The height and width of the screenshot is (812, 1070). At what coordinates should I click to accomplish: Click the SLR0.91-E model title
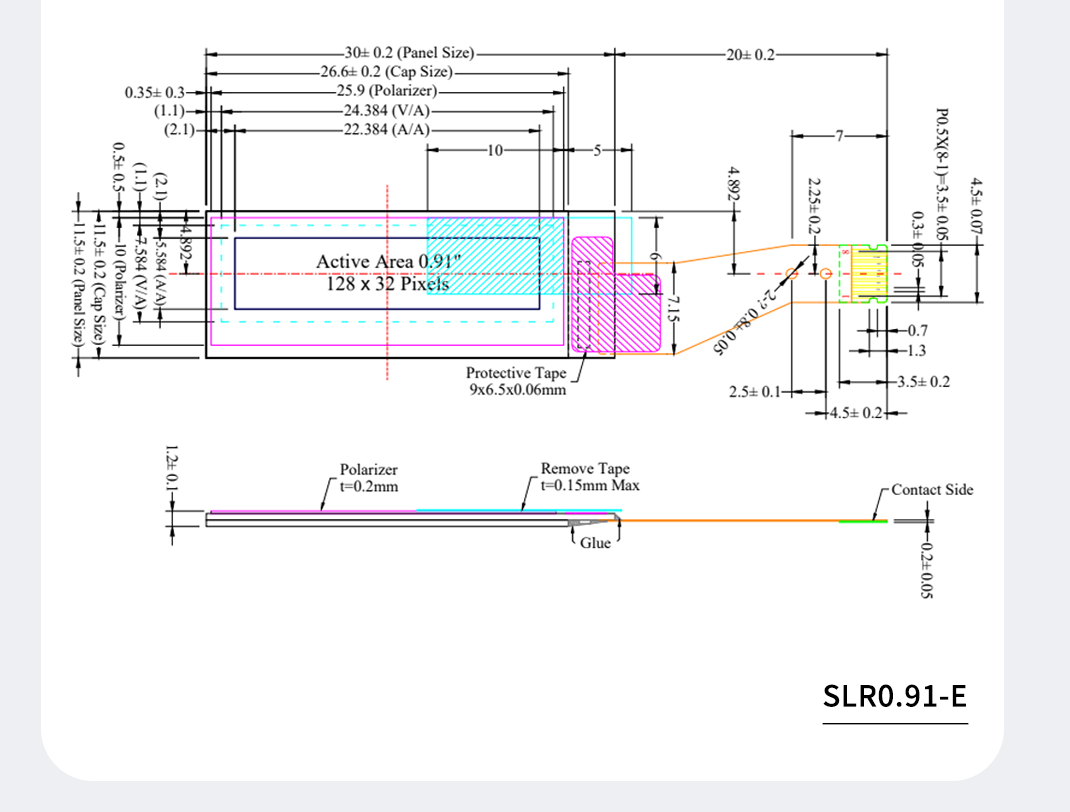coord(895,696)
